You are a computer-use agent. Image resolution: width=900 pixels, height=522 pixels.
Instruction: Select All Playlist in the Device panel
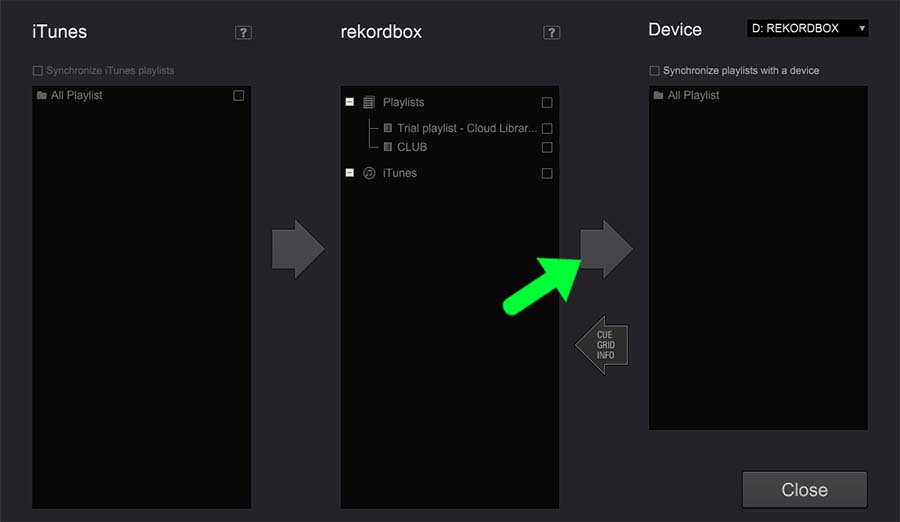693,95
